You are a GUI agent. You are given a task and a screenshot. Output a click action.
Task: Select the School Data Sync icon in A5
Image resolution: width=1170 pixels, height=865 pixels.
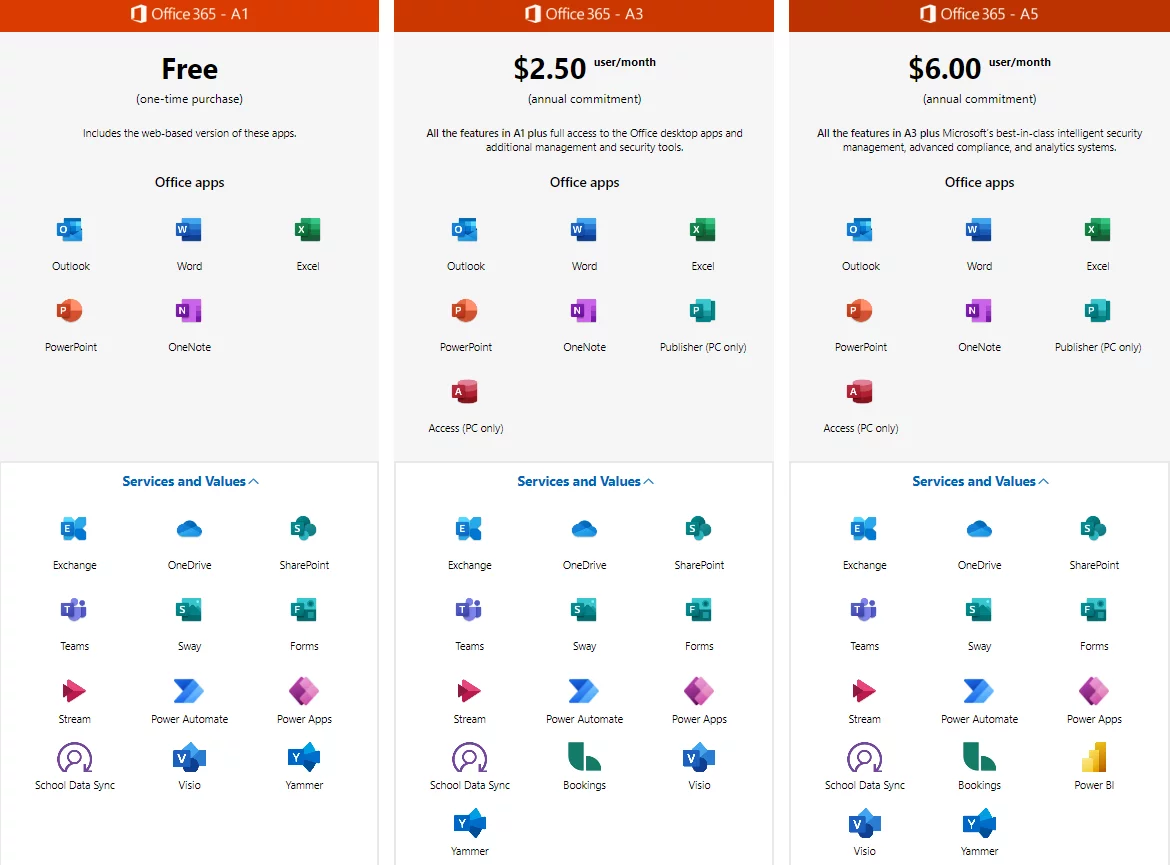[x=864, y=757]
